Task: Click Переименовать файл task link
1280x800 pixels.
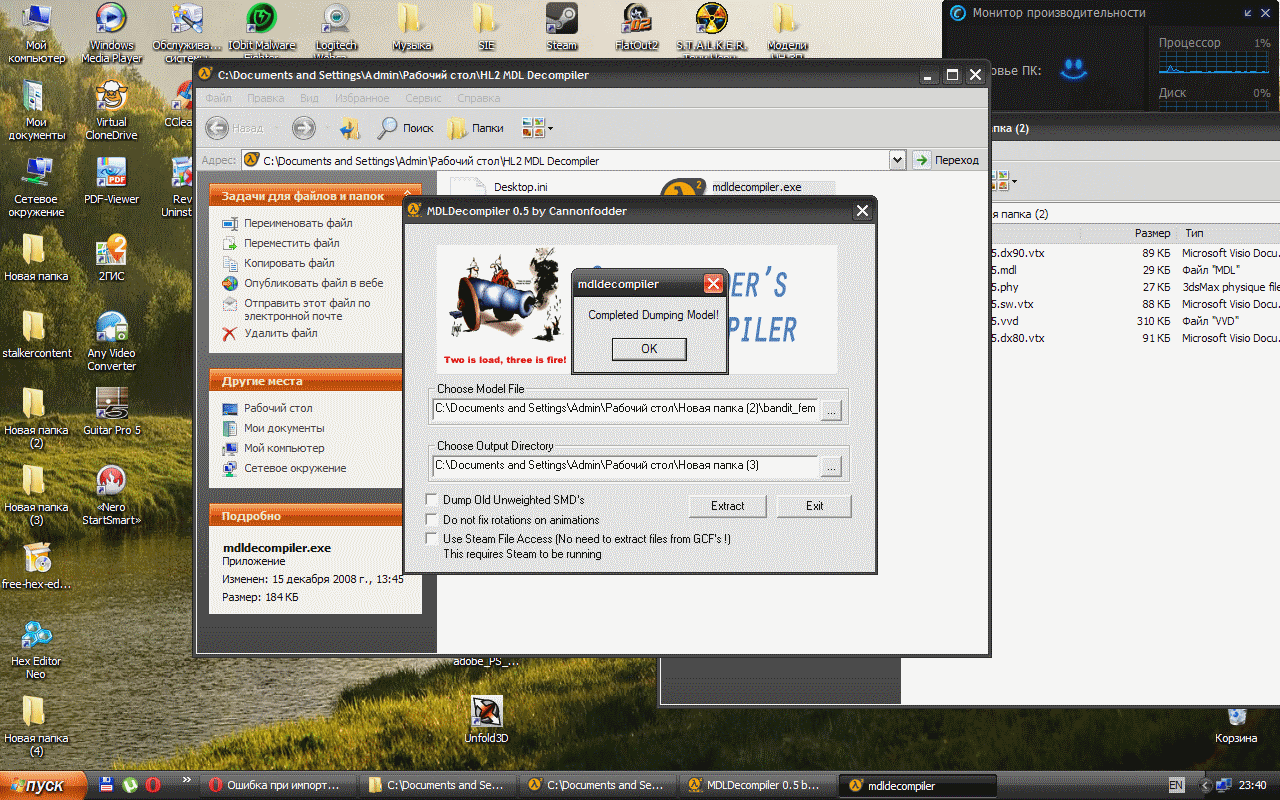Action: tap(298, 223)
